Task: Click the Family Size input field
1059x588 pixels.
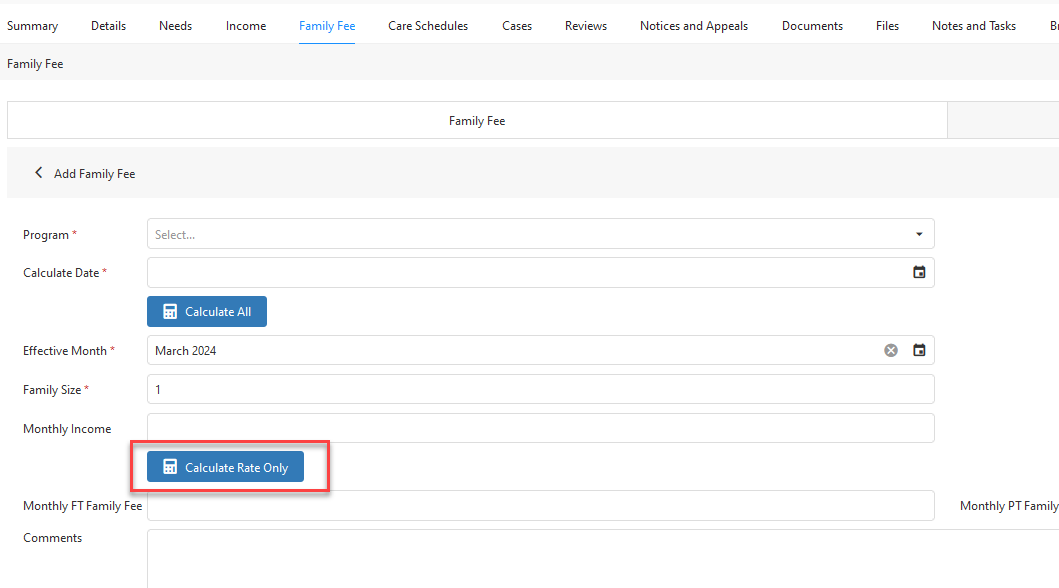Action: 540,390
